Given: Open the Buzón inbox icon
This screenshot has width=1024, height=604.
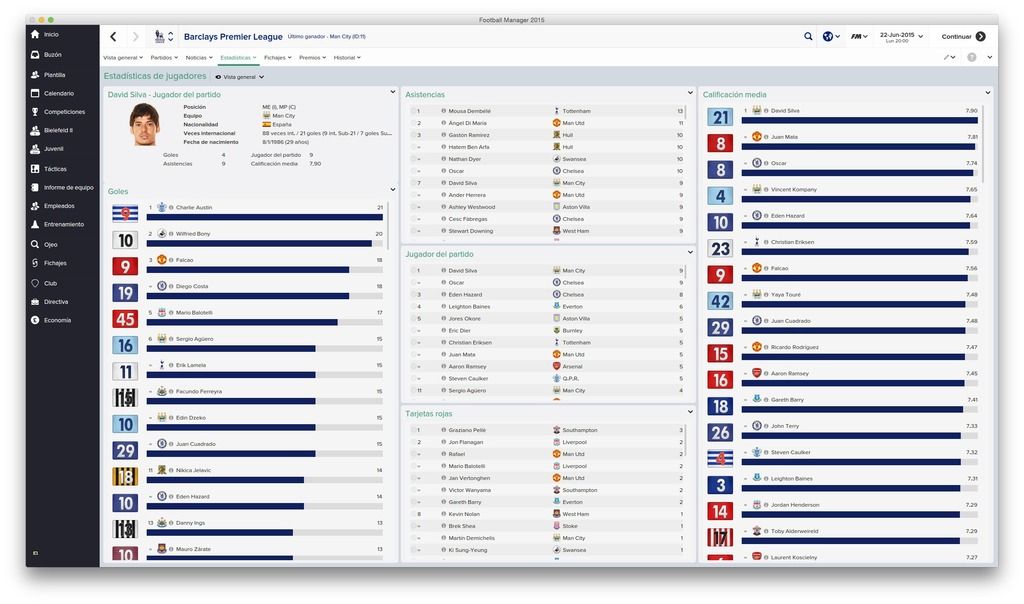Looking at the screenshot, I should 35,55.
